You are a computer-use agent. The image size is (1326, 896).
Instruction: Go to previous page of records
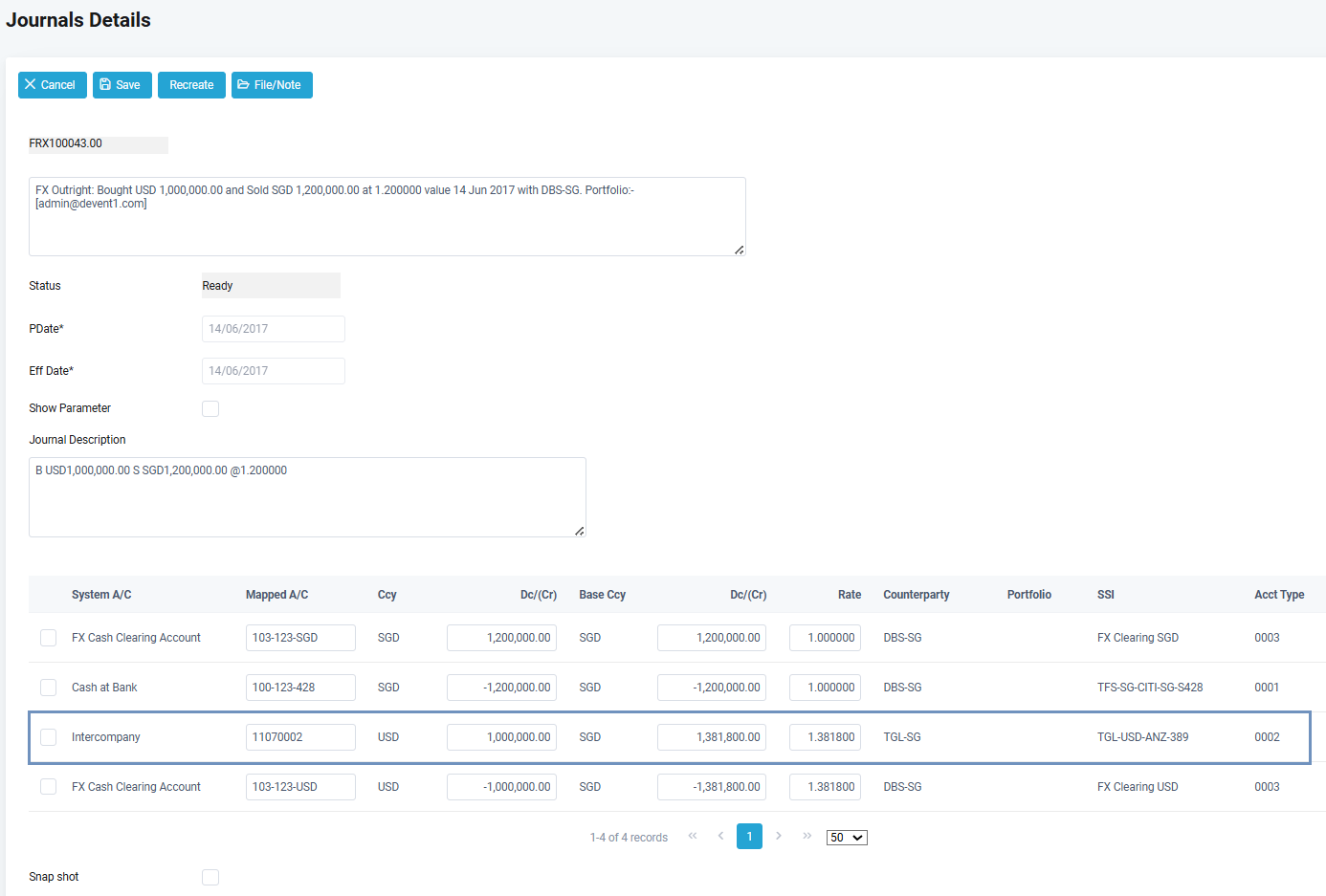pyautogui.click(x=720, y=837)
